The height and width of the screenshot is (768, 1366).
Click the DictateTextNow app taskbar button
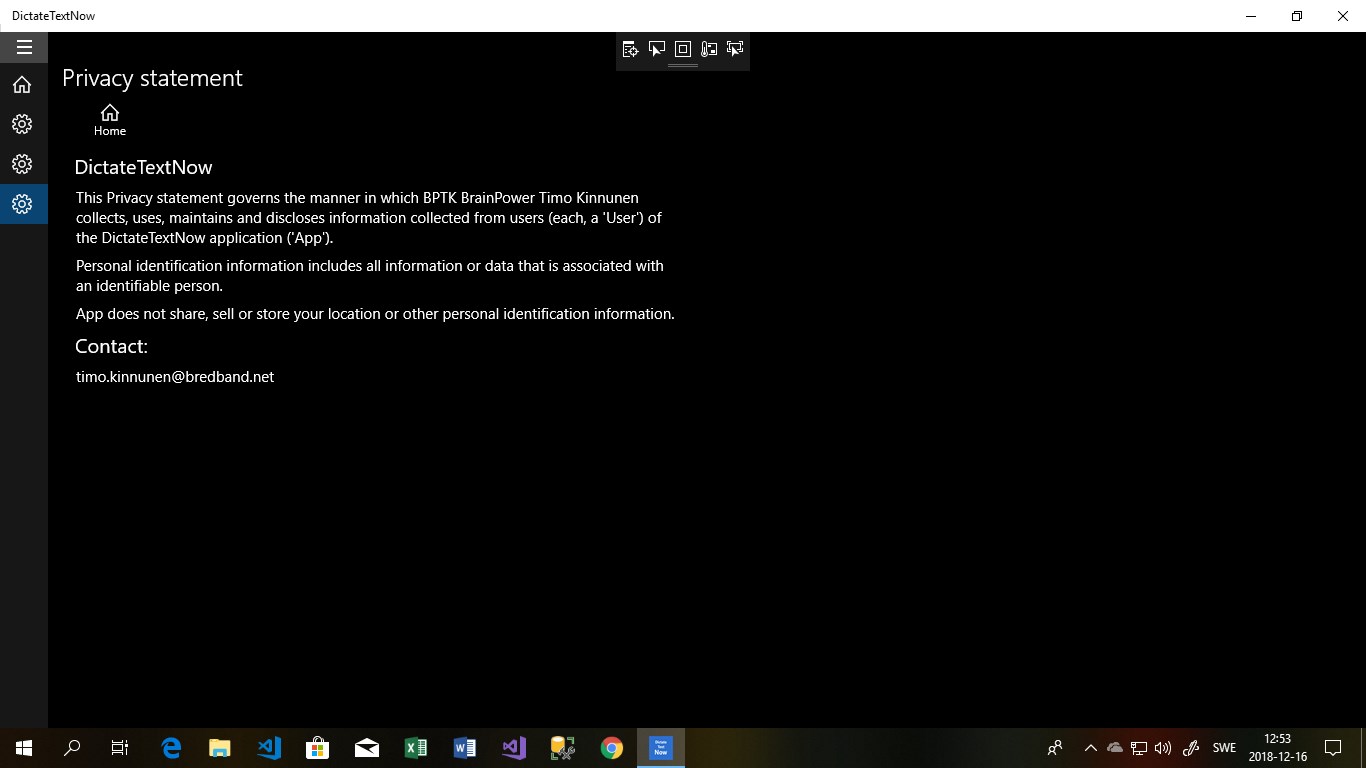click(661, 748)
